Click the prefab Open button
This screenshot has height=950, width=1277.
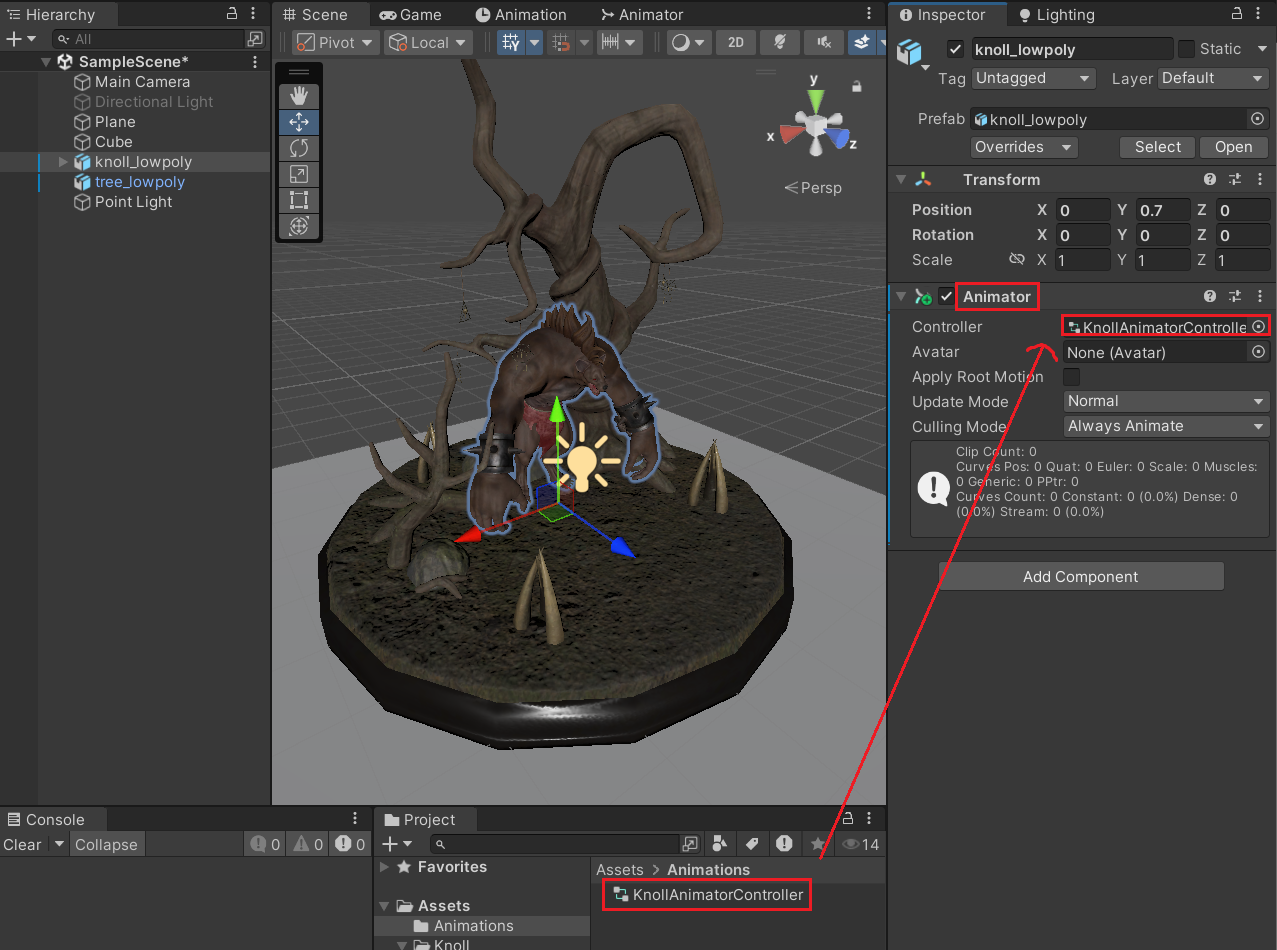coord(1234,147)
